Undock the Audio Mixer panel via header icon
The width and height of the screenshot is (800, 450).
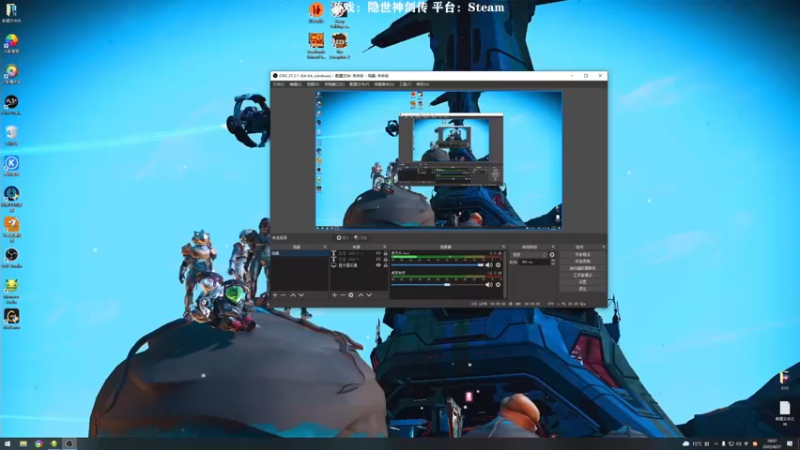[x=504, y=247]
